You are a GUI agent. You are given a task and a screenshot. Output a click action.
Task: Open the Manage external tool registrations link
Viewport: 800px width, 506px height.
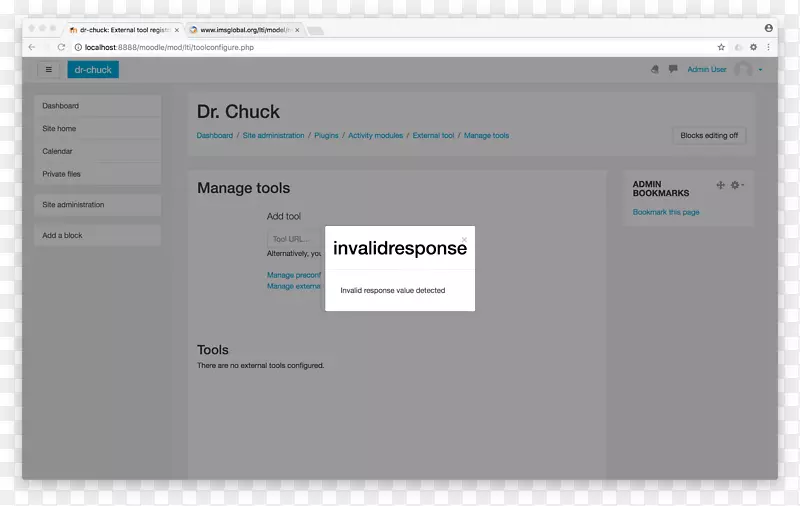[294, 286]
